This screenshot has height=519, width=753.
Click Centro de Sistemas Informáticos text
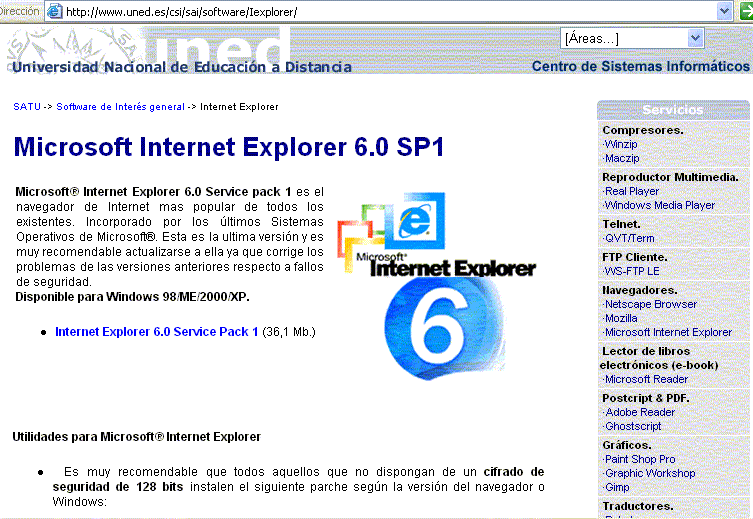coord(641,66)
